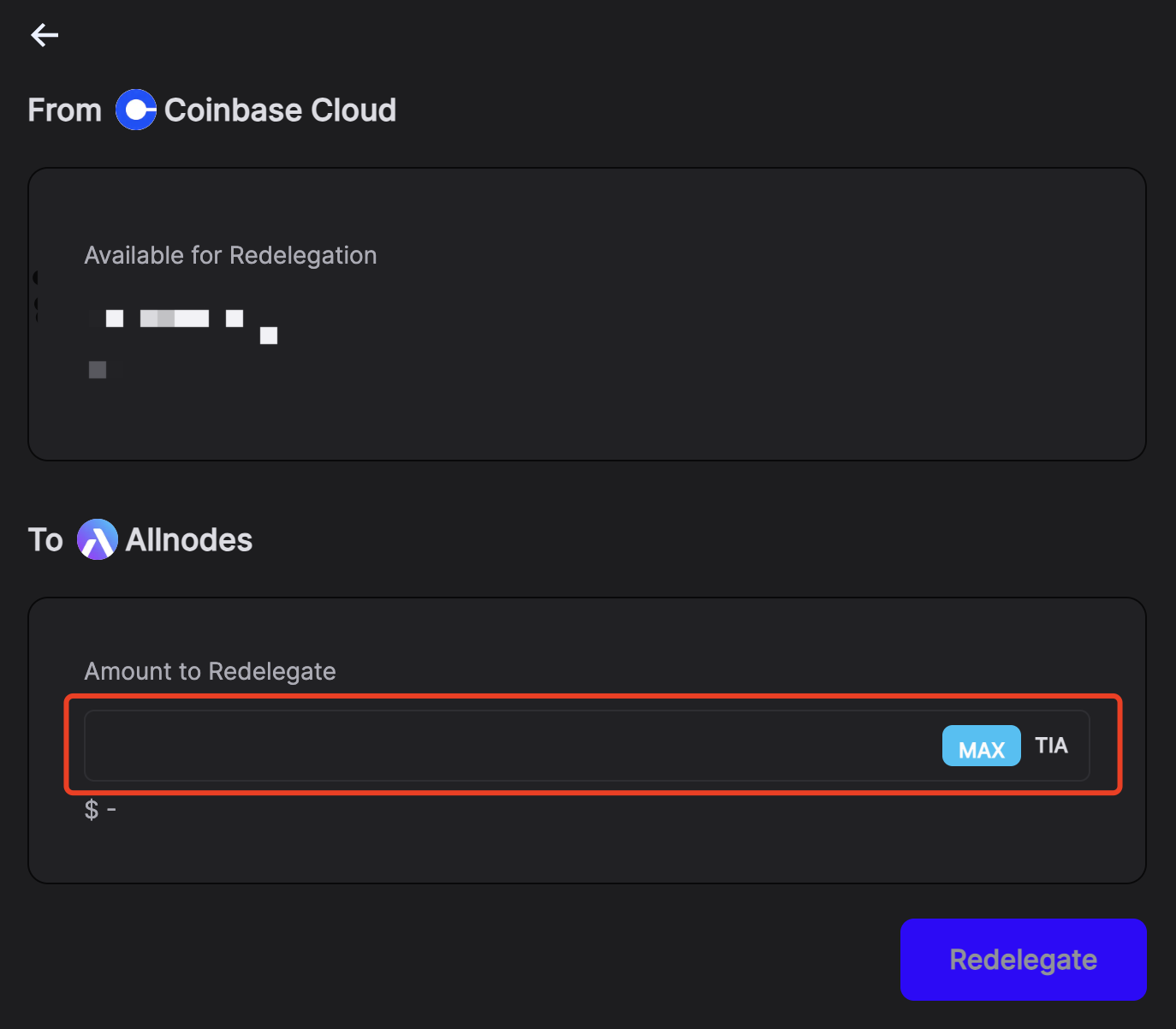Screen dimensions: 1176x1029
Task: Click the Coinbase Cloud logo icon
Action: 136,110
